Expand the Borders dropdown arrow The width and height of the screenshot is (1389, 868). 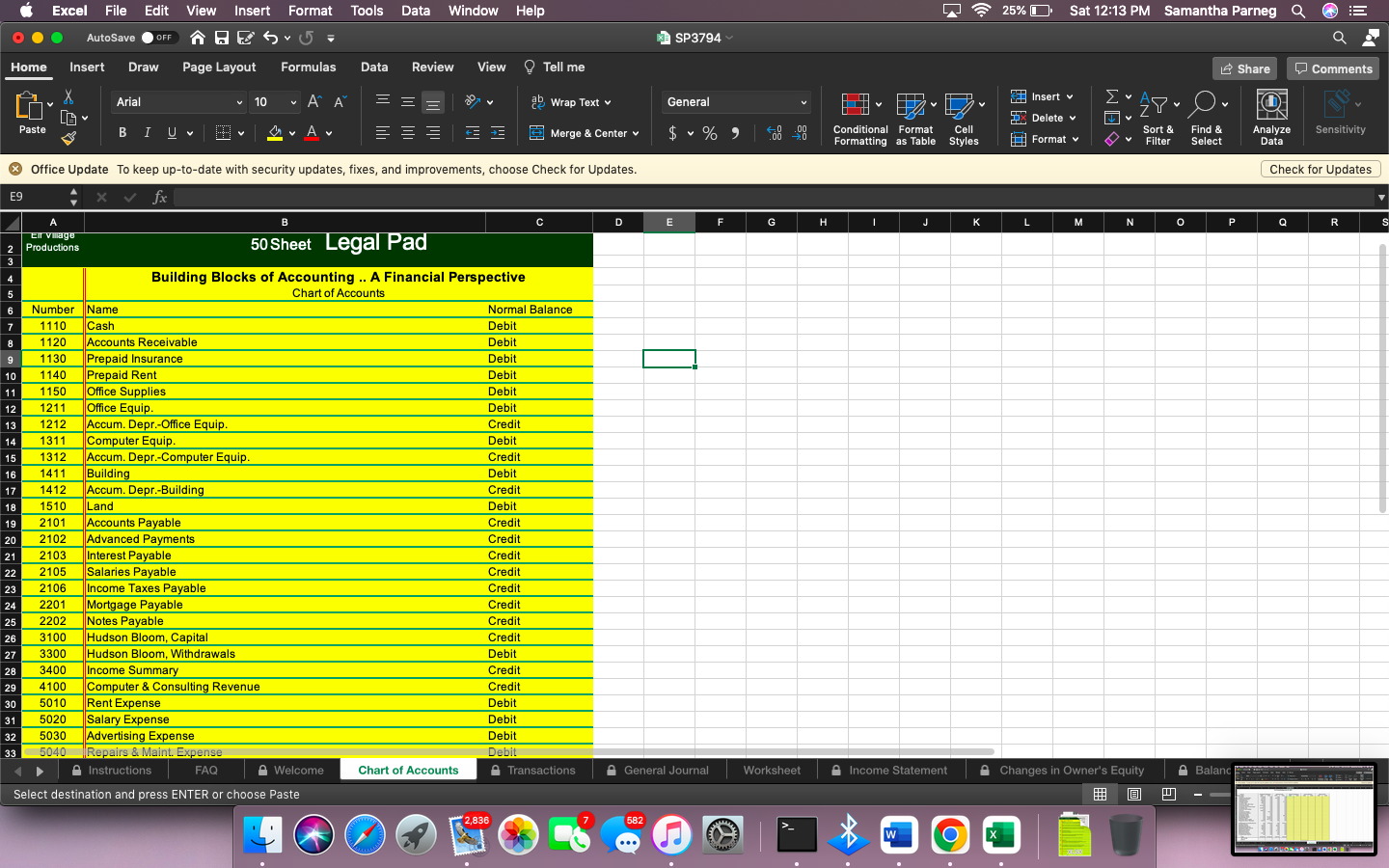click(x=241, y=133)
